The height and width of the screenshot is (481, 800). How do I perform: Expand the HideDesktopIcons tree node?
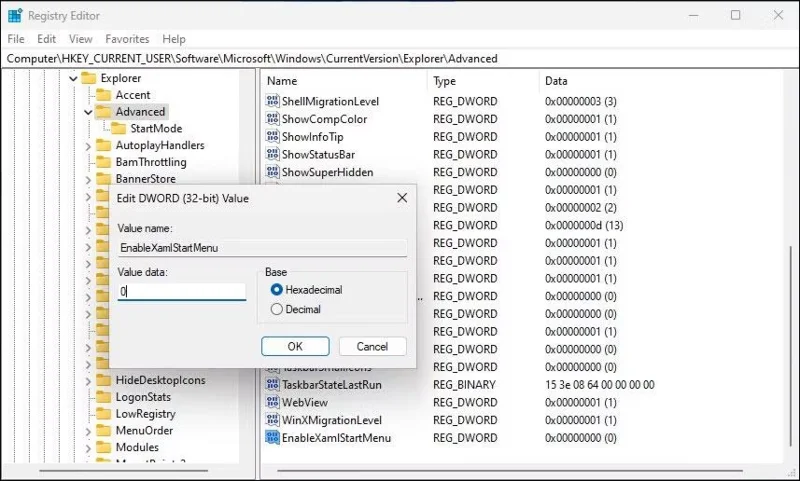click(x=88, y=381)
